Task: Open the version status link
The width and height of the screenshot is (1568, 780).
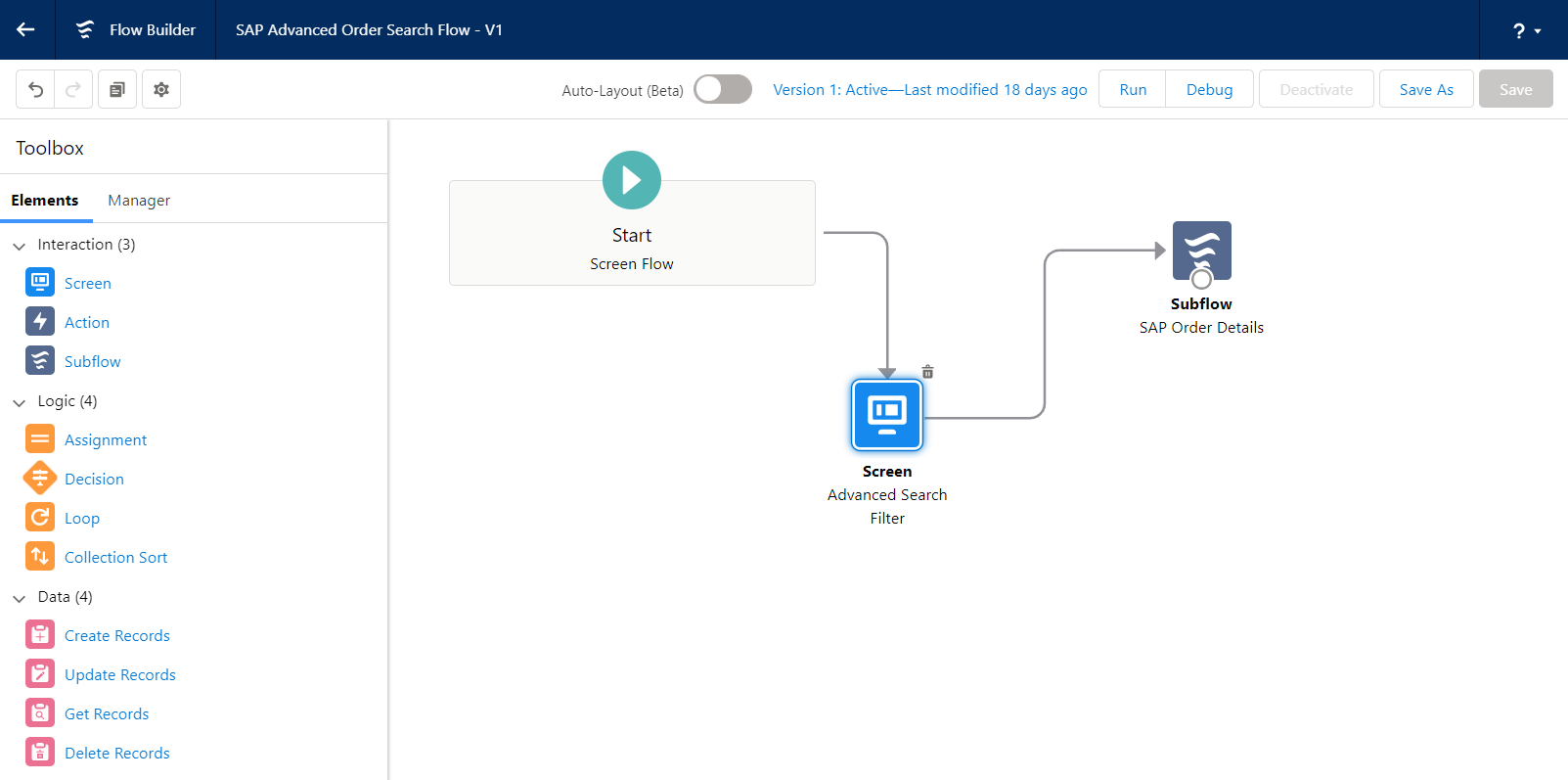Action: click(x=930, y=89)
